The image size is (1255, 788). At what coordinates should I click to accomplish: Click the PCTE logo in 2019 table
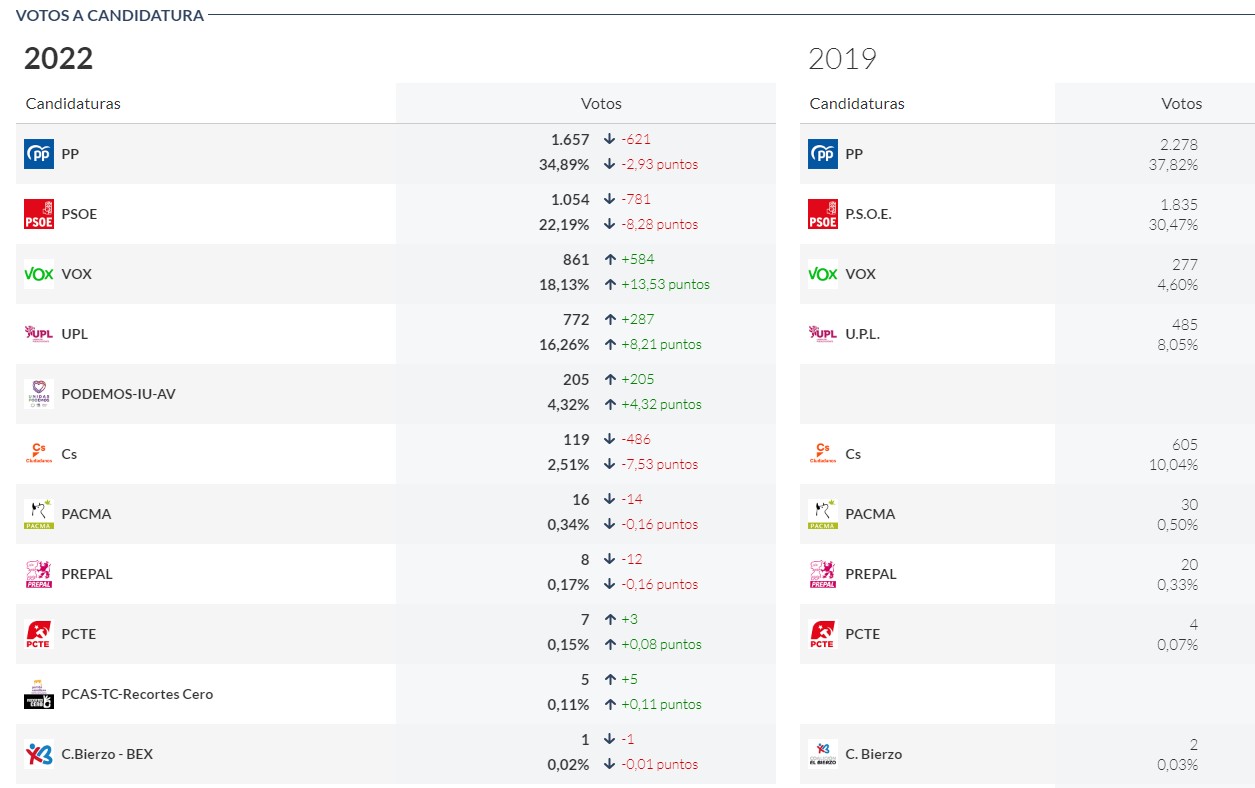tap(823, 634)
